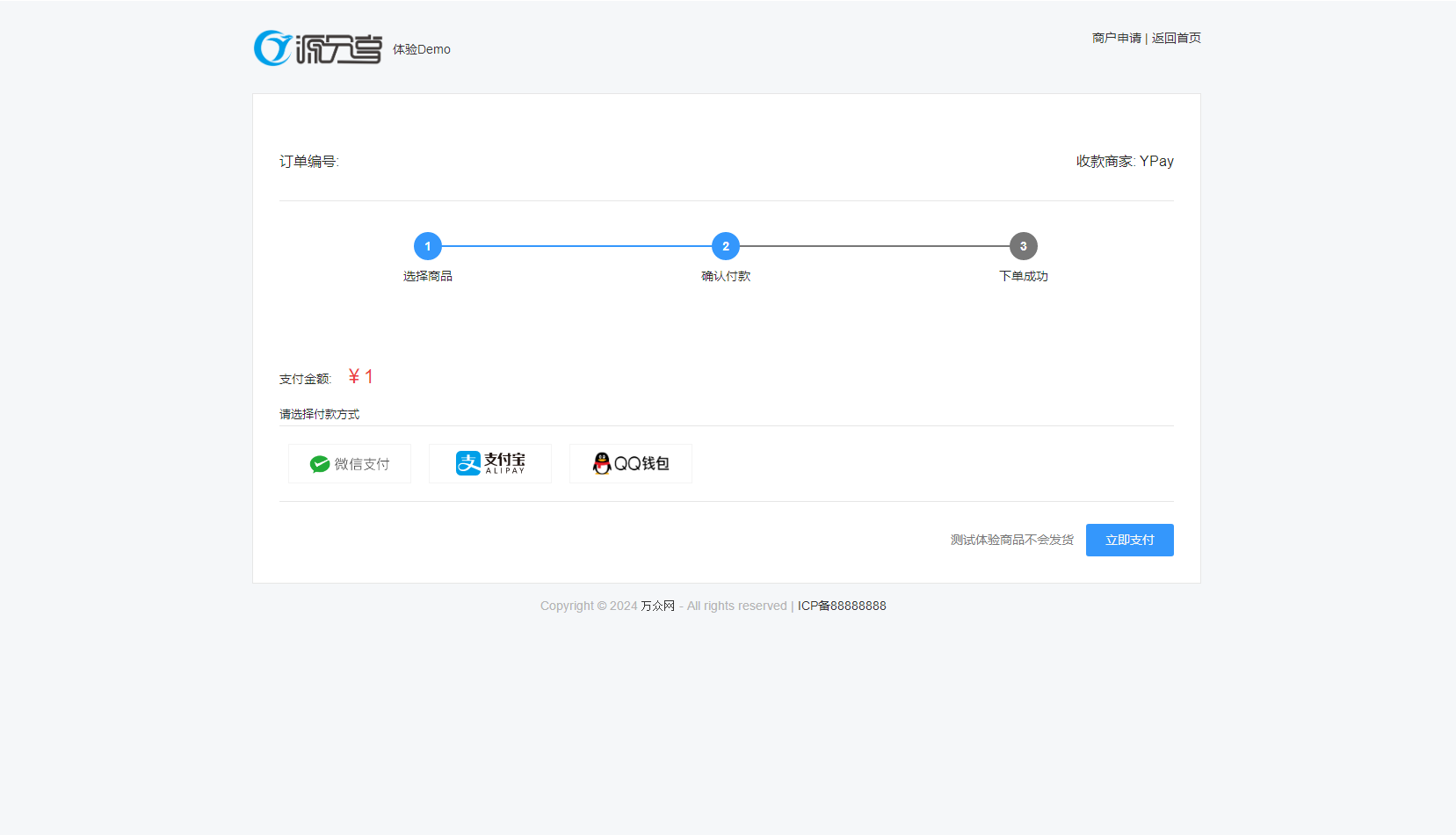Screen dimensions: 1456x835
Task: Click the ￥1 payment amount
Action: (361, 377)
